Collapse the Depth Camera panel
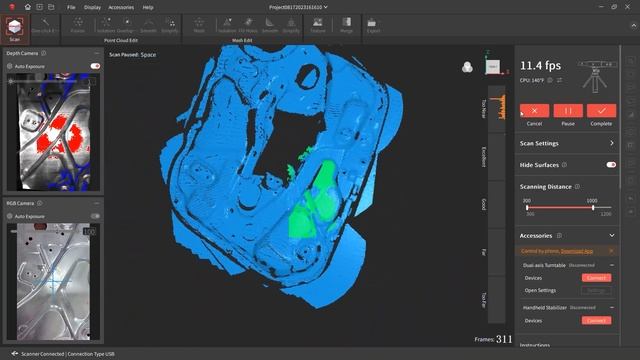This screenshot has height=360, width=640. pyautogui.click(x=97, y=53)
